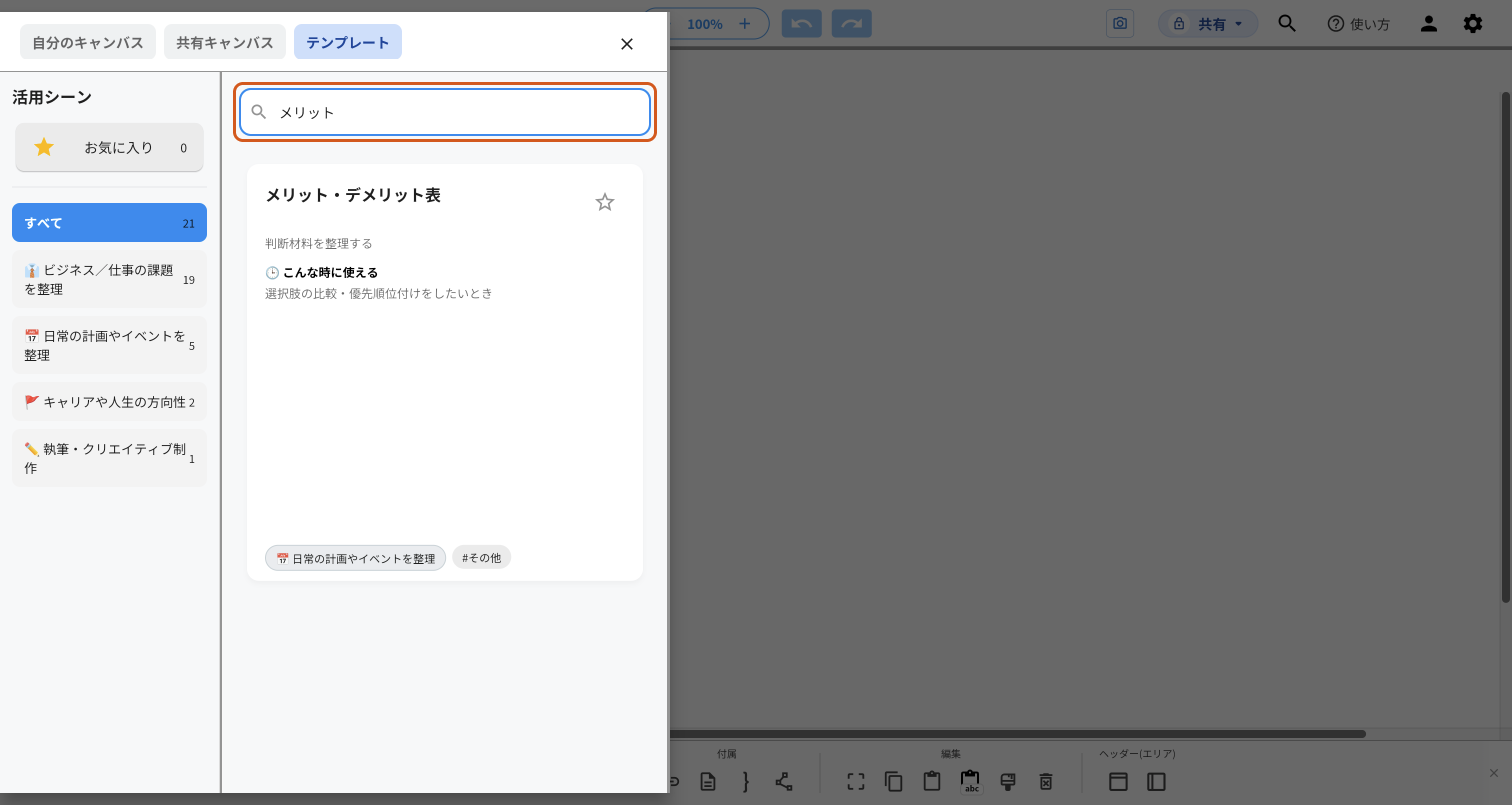Select キャリアや人生の方向性 category
The image size is (1512, 805).
pos(109,402)
